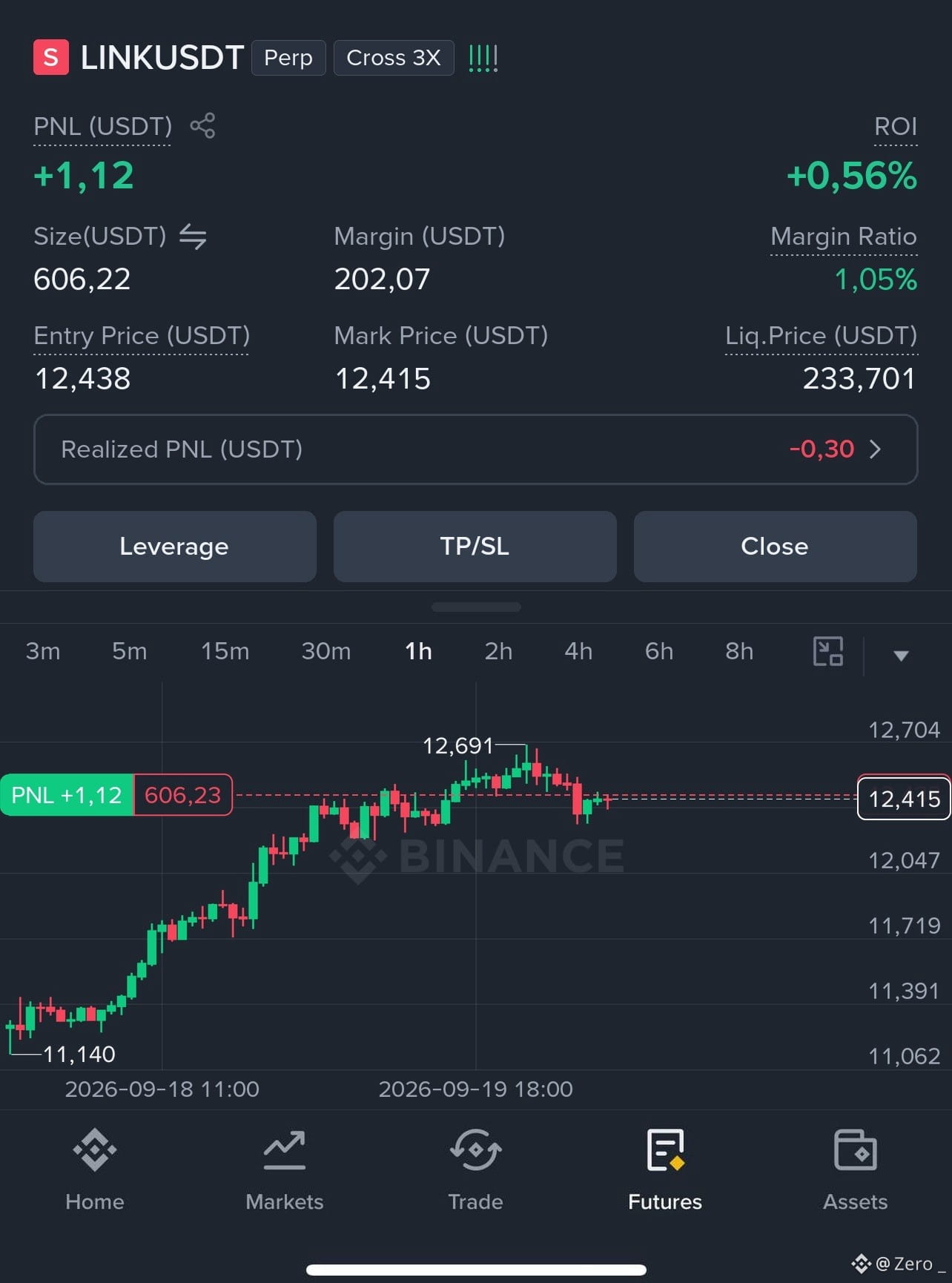The width and height of the screenshot is (952, 1283).
Task: Open chart fullscreen layout icon
Action: (x=828, y=651)
